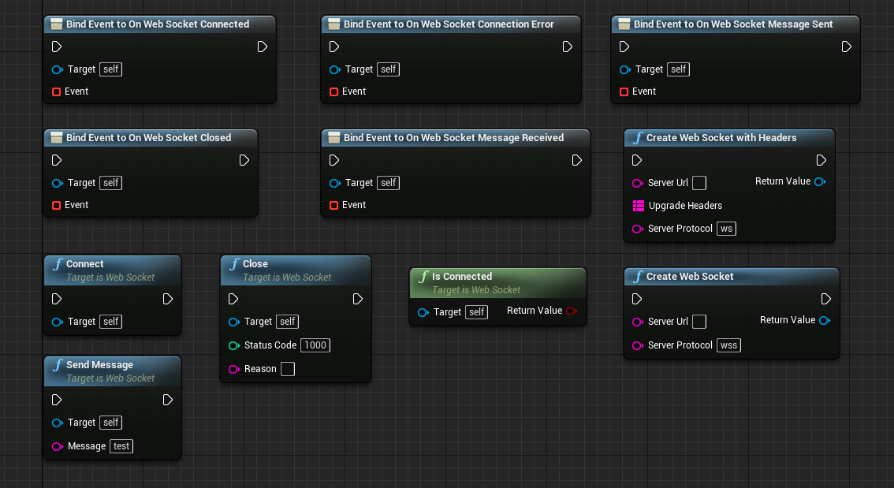Click self target box on Is Connected node

click(x=477, y=312)
